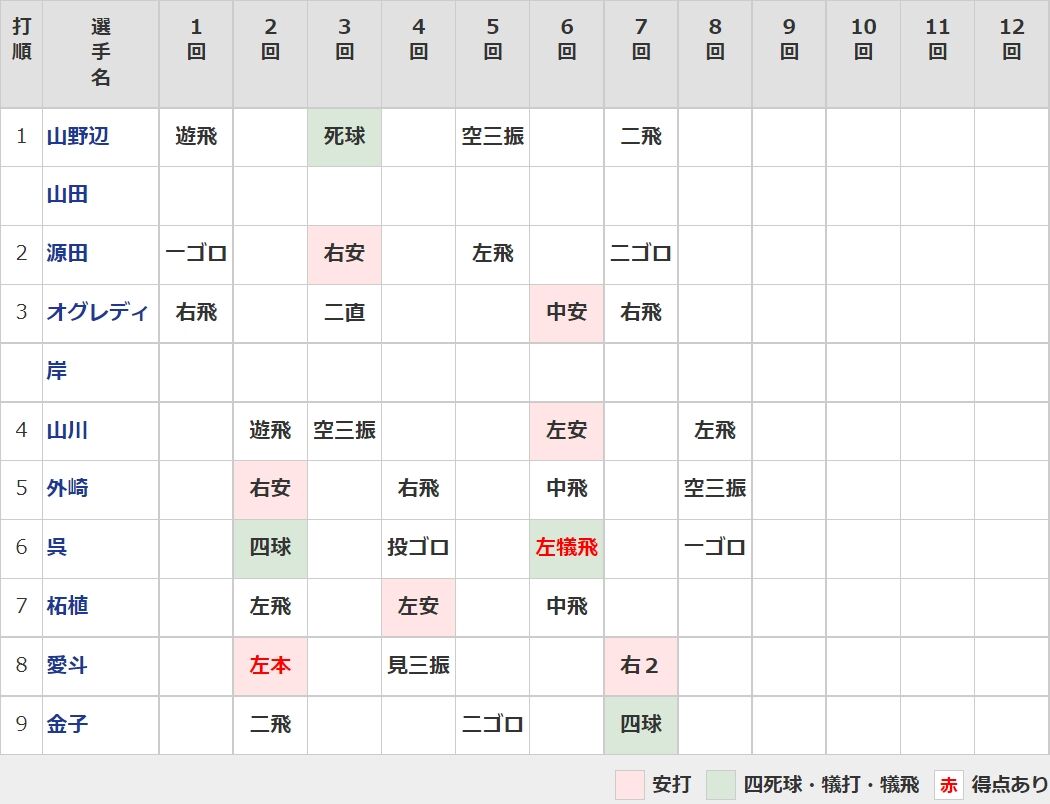Click the green 四死球 legend swatch

coord(721,784)
